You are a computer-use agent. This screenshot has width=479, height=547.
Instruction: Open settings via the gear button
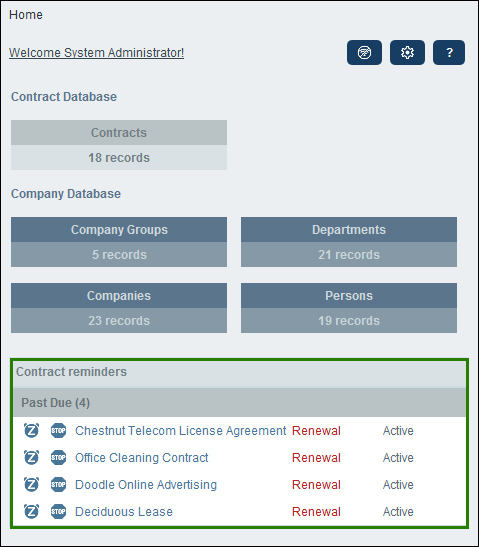tap(407, 53)
